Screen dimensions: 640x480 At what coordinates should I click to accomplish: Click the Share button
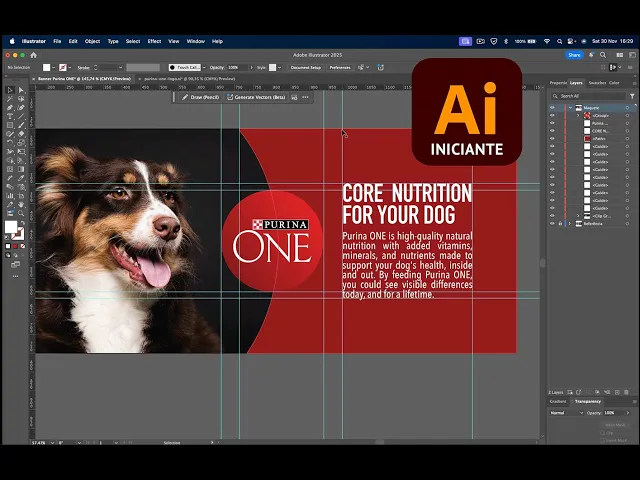[574, 55]
